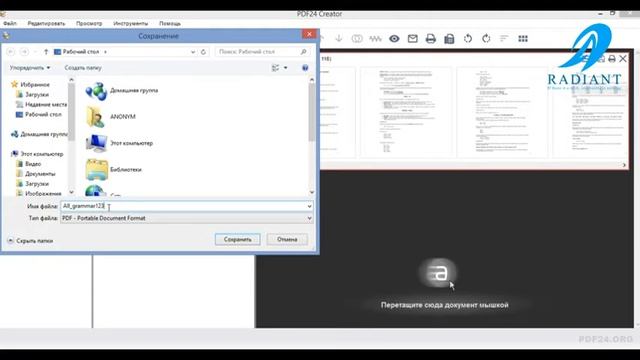
Task: Click the view mode icon in Save dialog
Action: pos(276,68)
